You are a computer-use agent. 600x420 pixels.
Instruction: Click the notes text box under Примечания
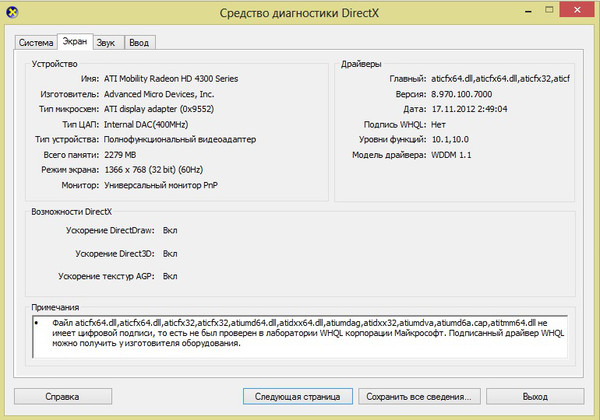point(300,336)
